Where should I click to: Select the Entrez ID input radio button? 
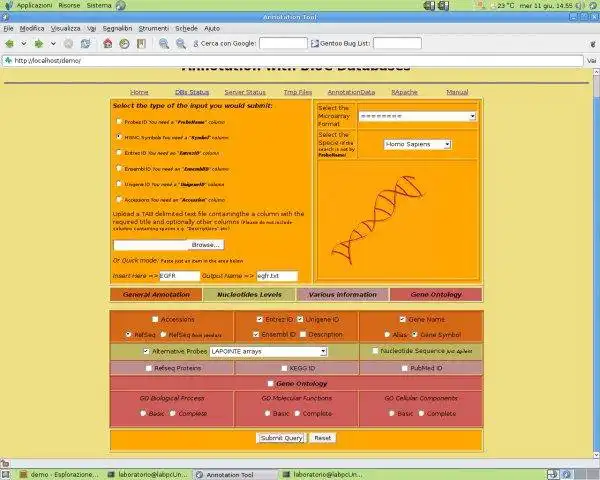(119, 152)
